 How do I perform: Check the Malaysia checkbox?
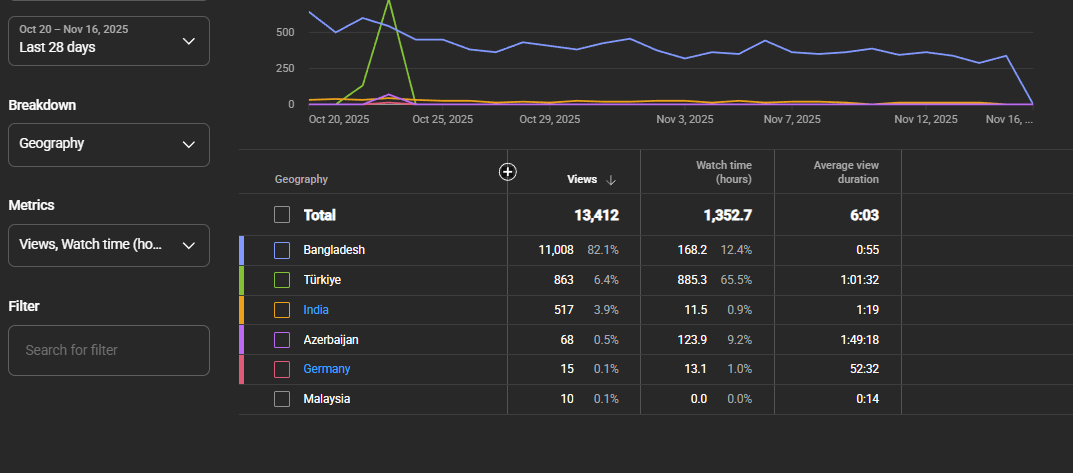282,398
